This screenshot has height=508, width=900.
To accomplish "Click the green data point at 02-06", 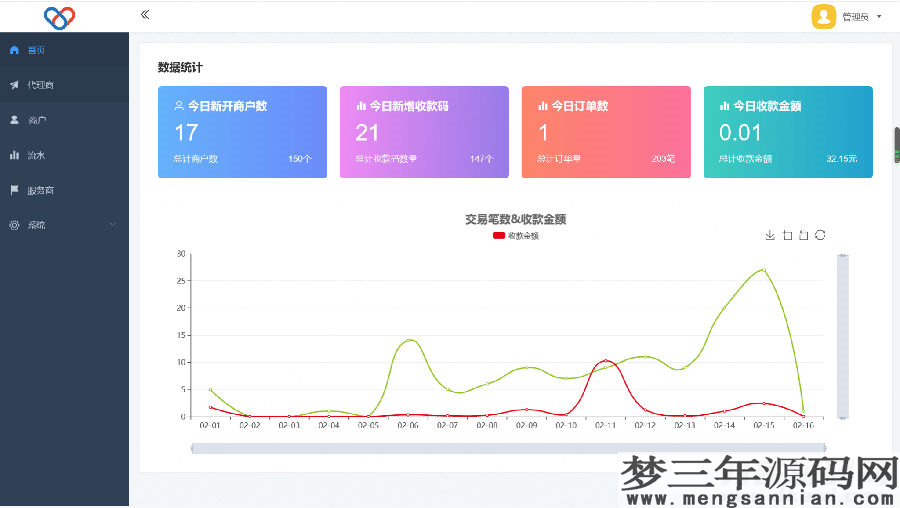I will pyautogui.click(x=408, y=340).
